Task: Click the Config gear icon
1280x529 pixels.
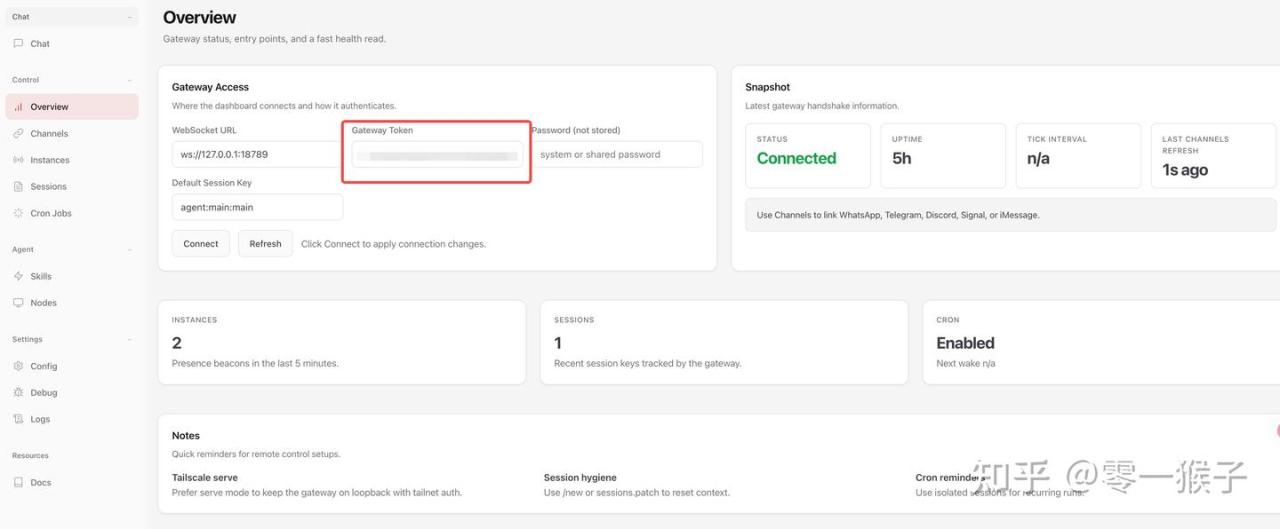Action: [x=18, y=366]
